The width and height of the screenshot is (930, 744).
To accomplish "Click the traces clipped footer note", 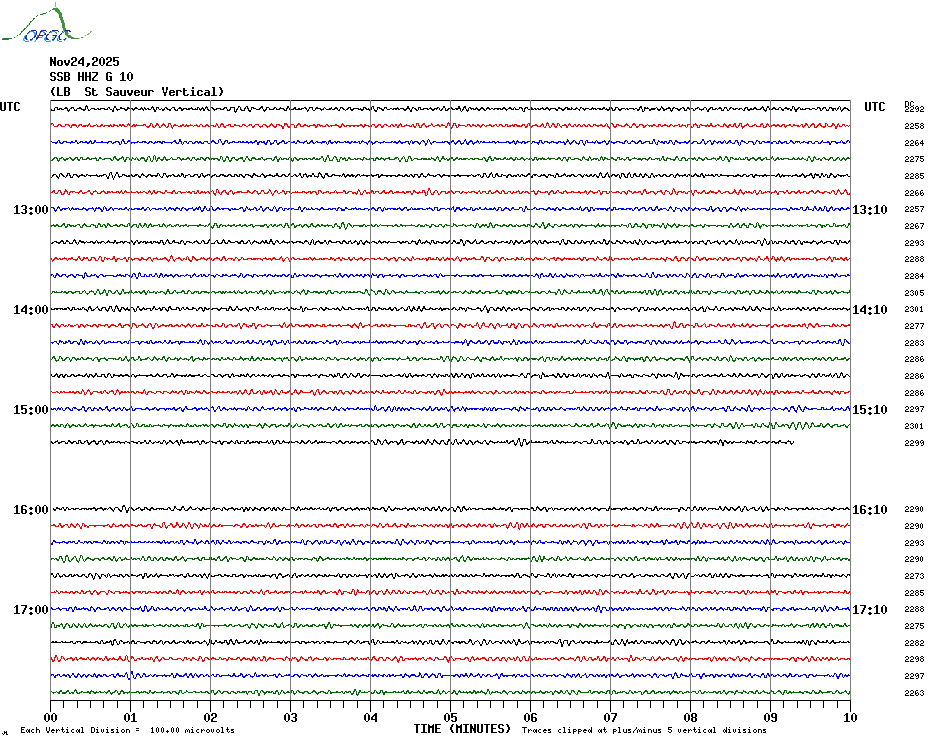I will (644, 730).
